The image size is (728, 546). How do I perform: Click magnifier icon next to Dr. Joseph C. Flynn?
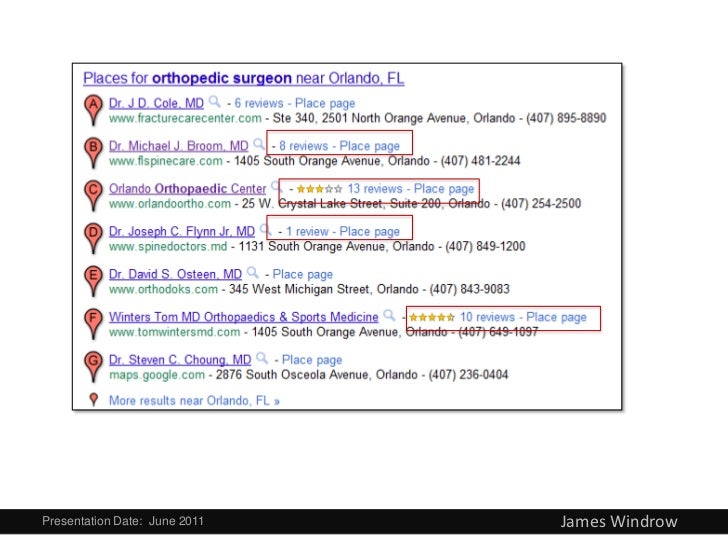point(265,229)
